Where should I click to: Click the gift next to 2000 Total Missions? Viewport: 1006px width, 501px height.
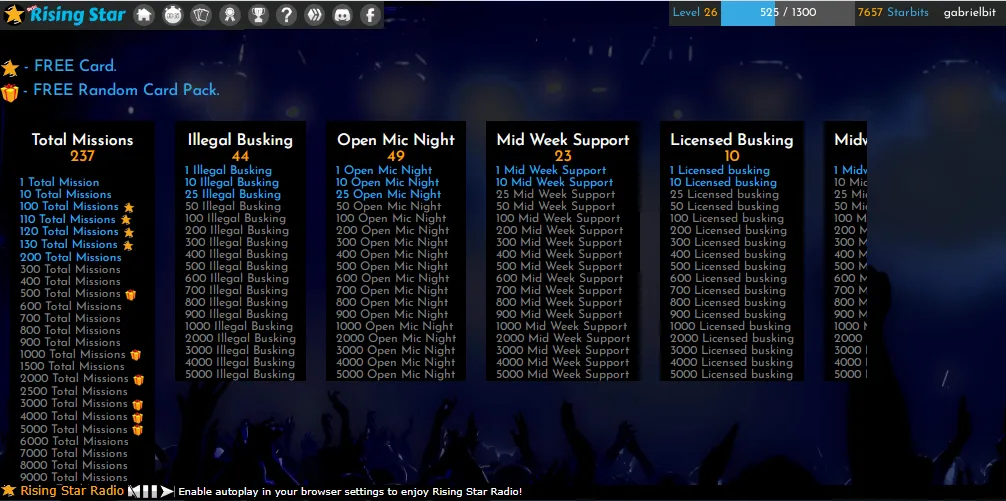click(x=139, y=380)
